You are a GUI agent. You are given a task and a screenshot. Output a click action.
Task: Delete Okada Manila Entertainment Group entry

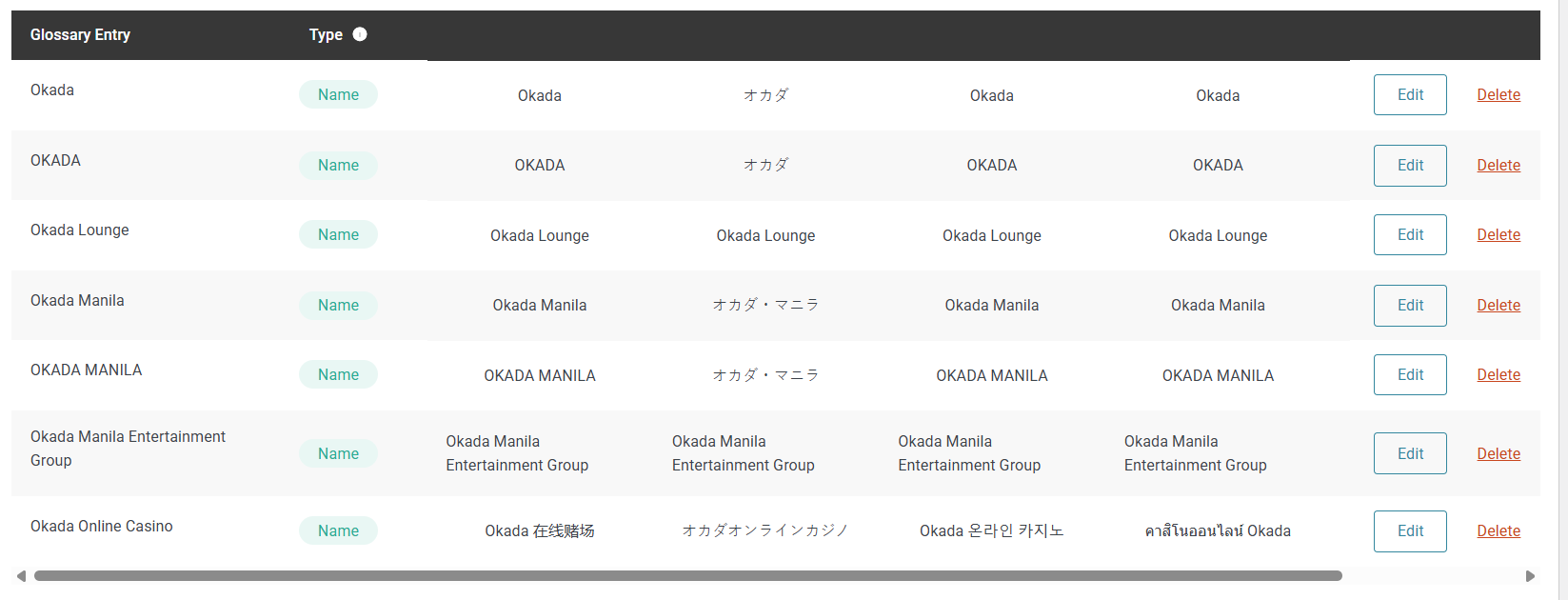1499,454
